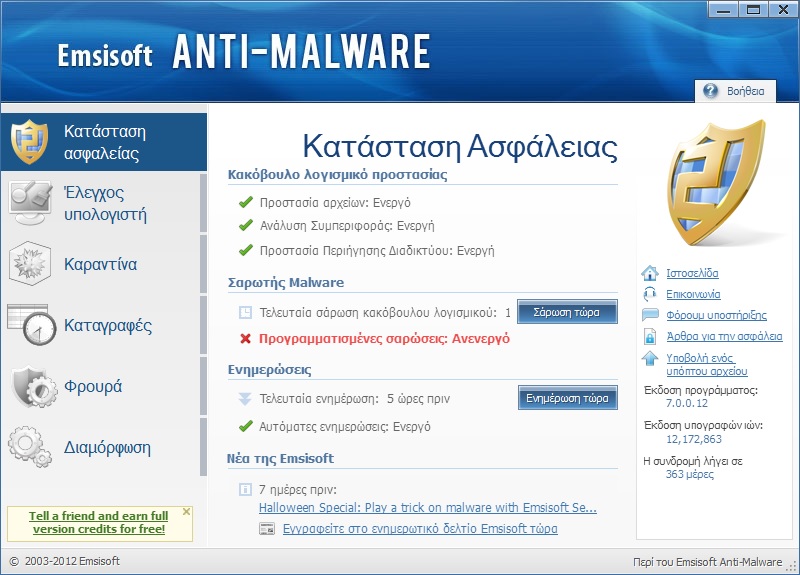Click the house icon beside Ιστοσελίδα
This screenshot has width=800, height=575.
[x=650, y=273]
